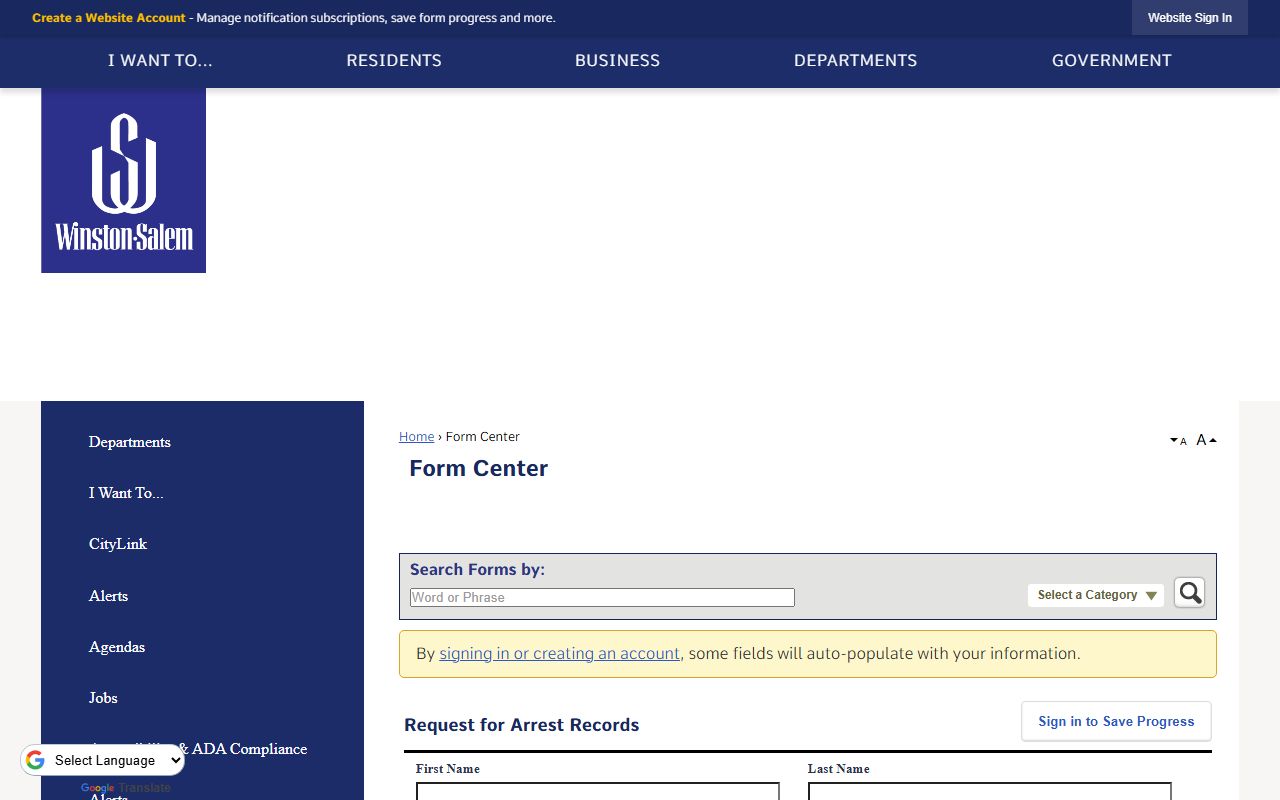The image size is (1280, 800).
Task: Click the Form Center breadcrumb text
Action: 482,437
